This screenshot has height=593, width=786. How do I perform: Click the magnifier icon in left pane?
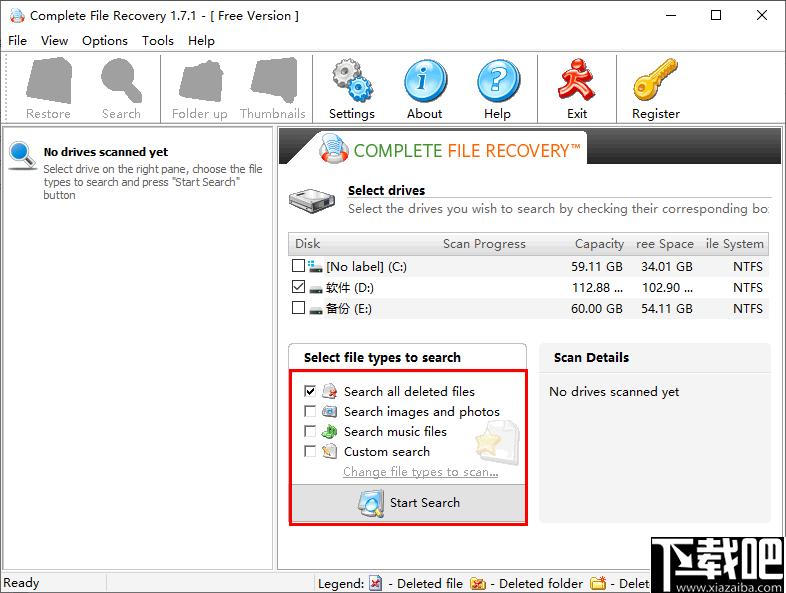pyautogui.click(x=22, y=156)
